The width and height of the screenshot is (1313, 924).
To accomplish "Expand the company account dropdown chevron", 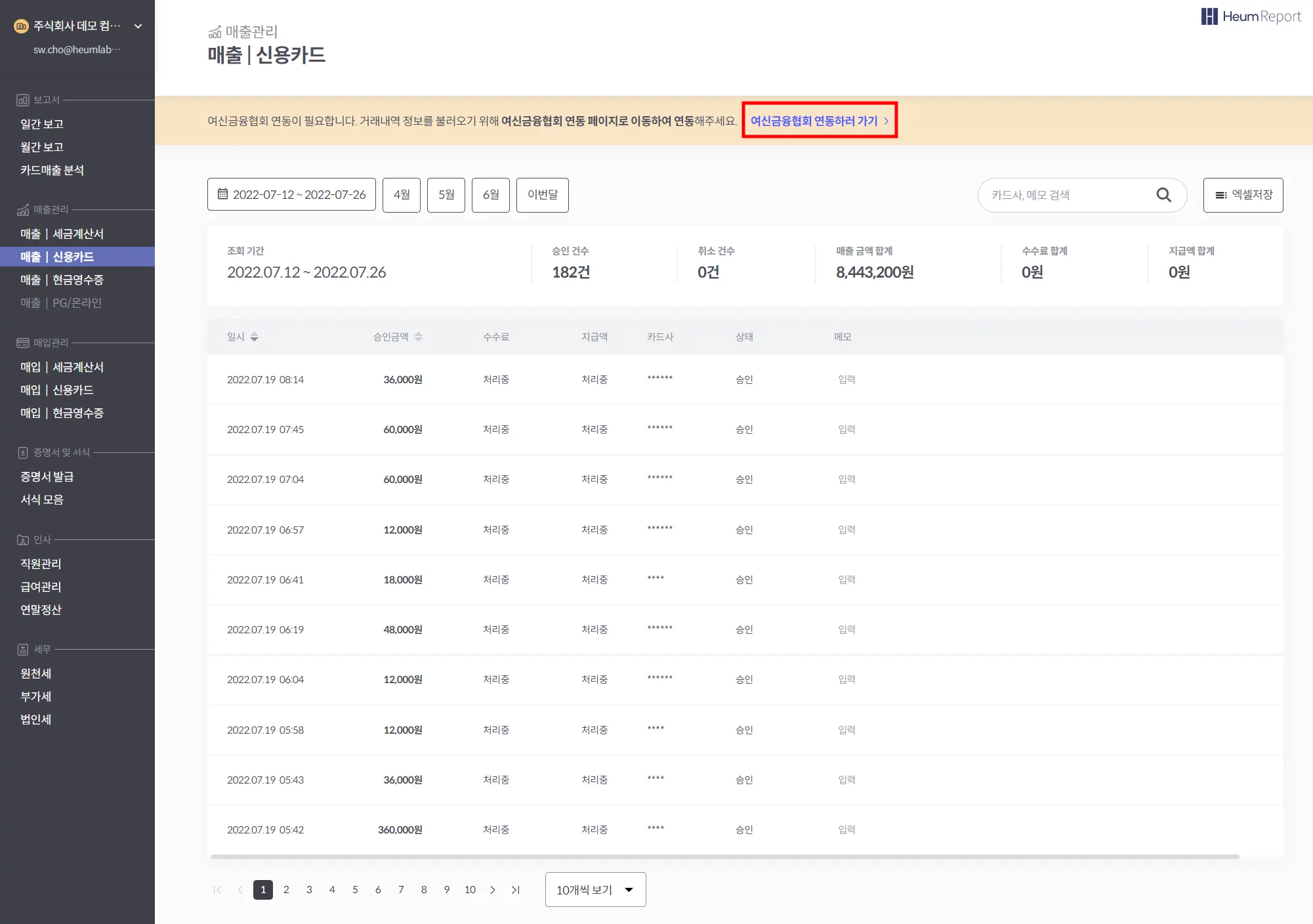I will [x=138, y=26].
